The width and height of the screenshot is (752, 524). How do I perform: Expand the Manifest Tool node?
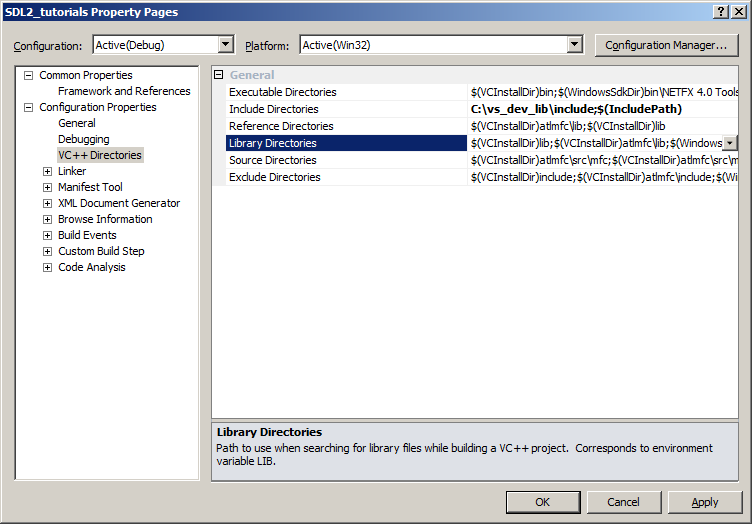click(47, 187)
